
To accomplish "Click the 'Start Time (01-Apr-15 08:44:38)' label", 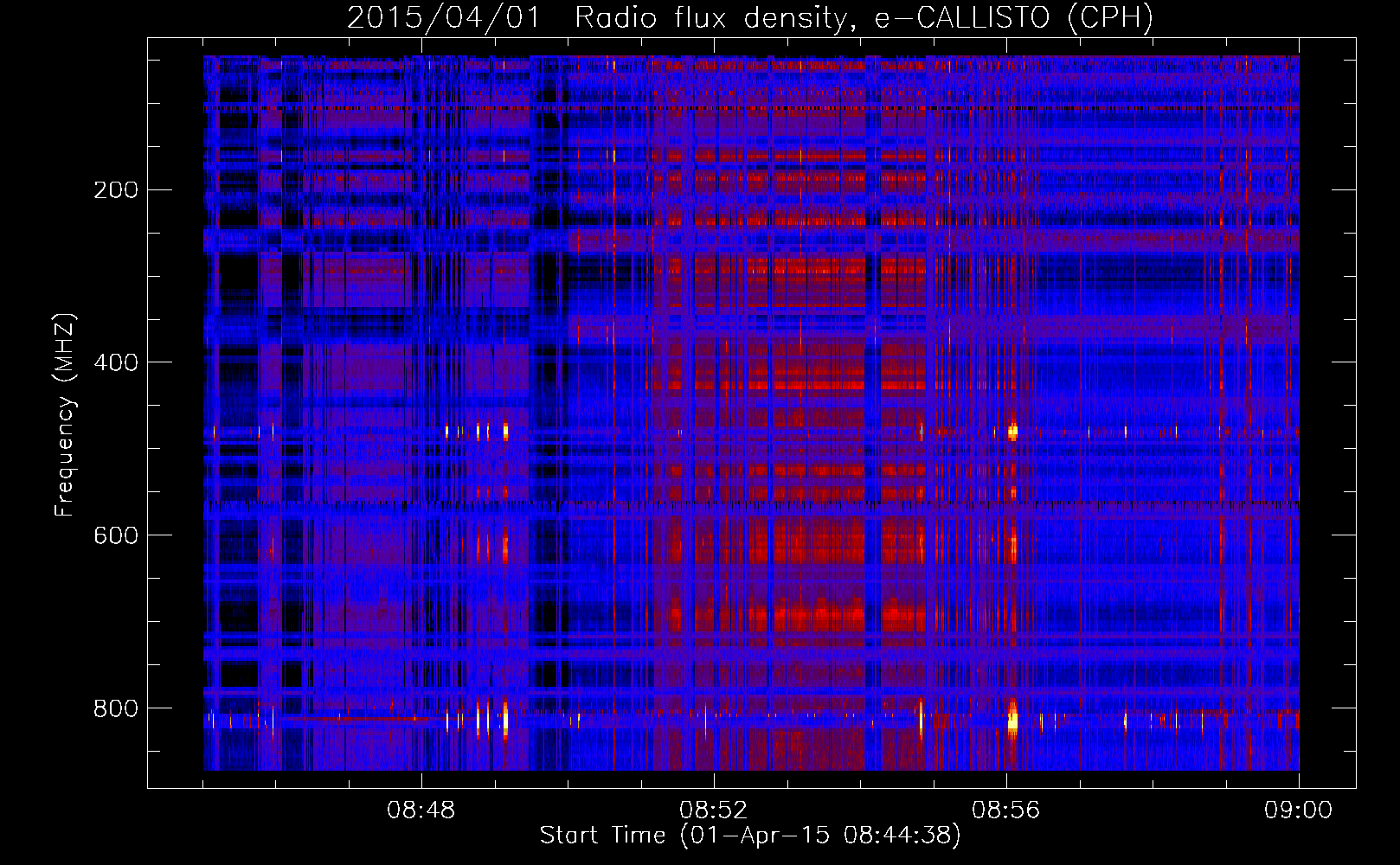I will 750,836.
